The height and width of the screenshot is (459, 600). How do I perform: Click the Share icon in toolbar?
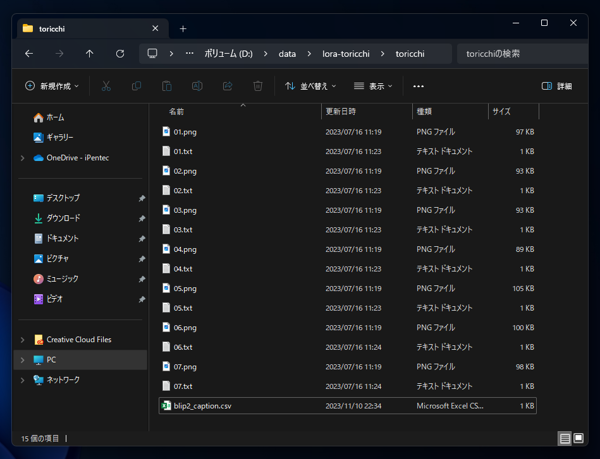tap(228, 86)
